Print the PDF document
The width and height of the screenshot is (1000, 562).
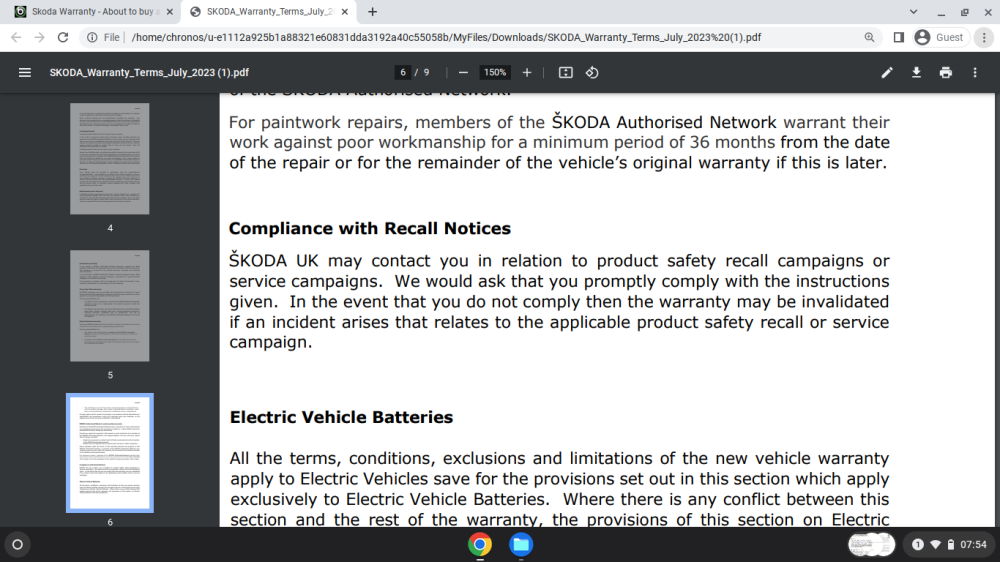point(946,73)
